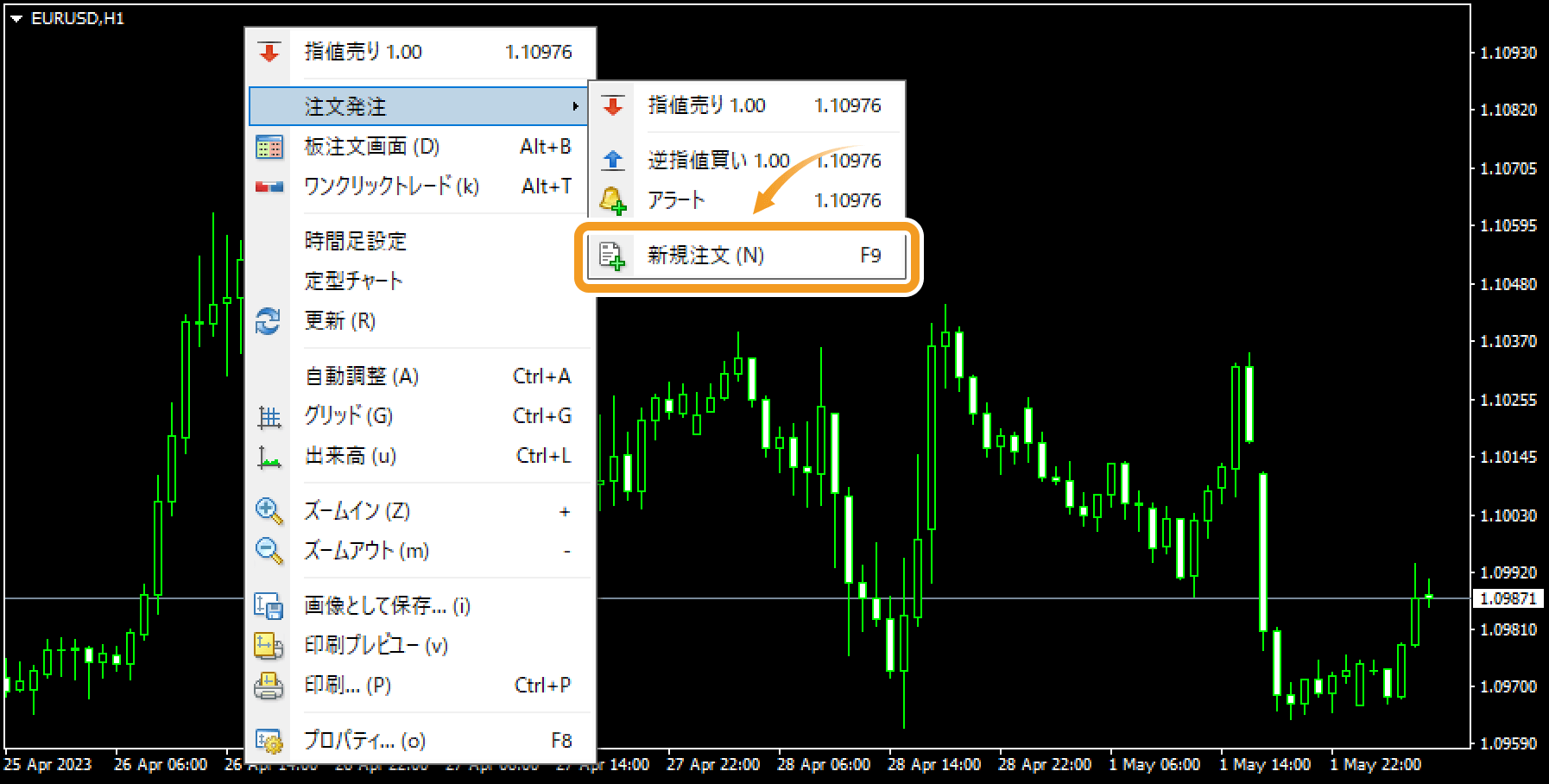Select 印刷... (P) menu entry

420,686
